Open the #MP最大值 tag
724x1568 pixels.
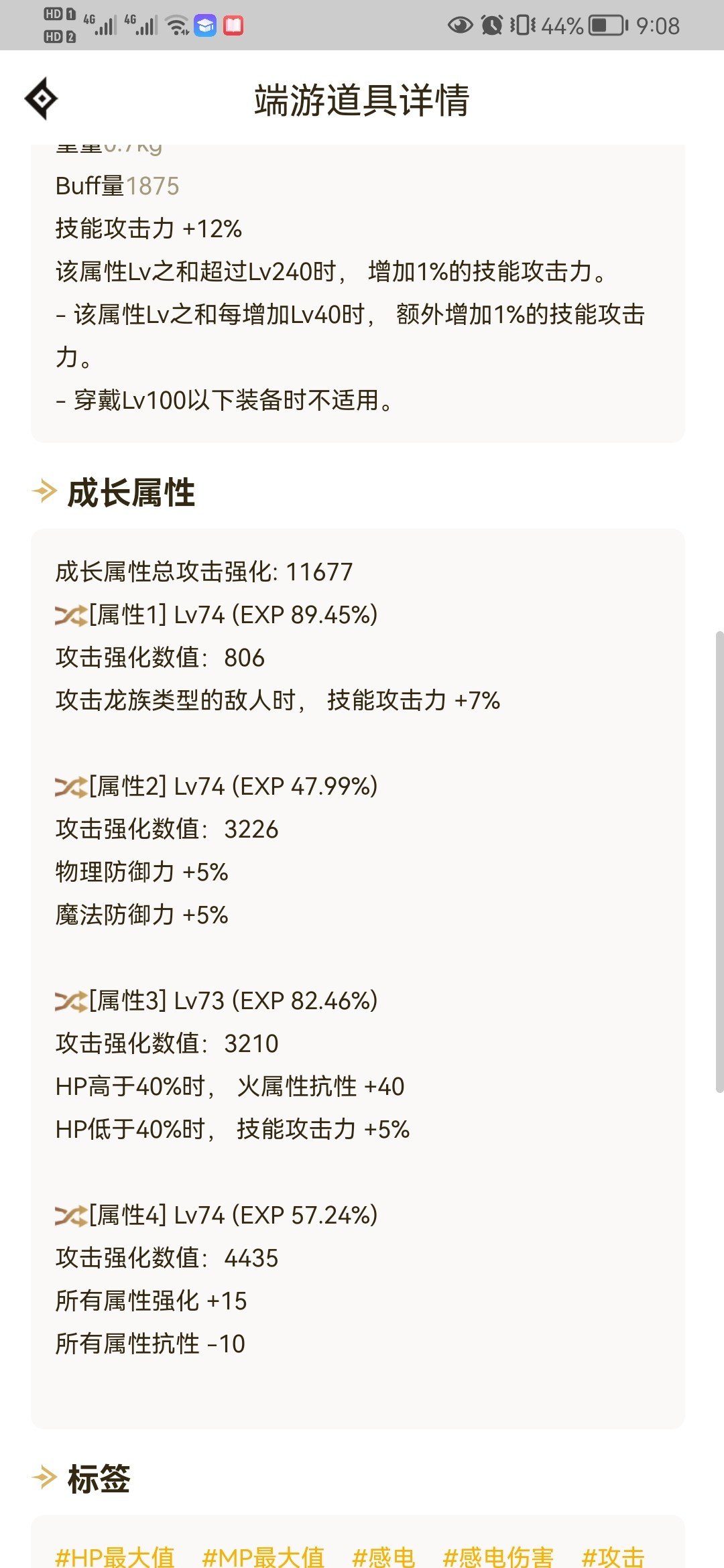263,1556
